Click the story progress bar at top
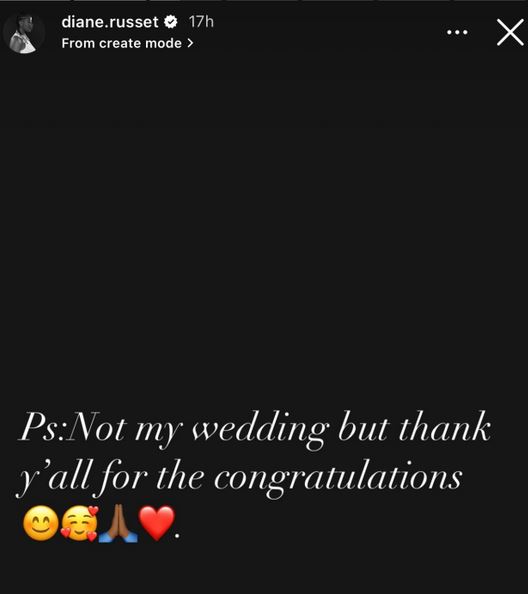The image size is (528, 594). [x=264, y=1]
